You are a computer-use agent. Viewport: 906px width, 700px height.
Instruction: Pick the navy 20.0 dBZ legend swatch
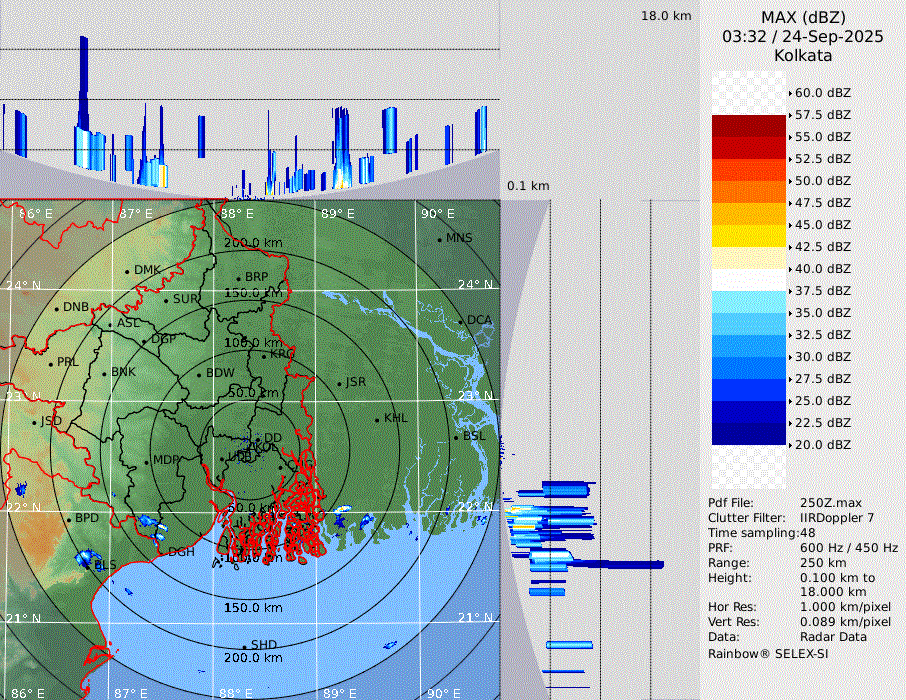(x=749, y=433)
